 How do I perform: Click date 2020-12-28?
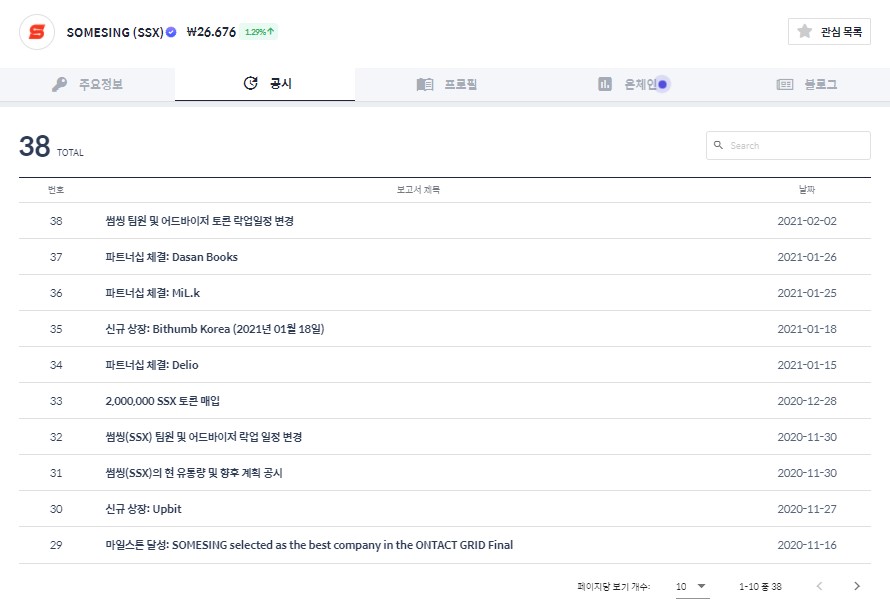(x=807, y=401)
